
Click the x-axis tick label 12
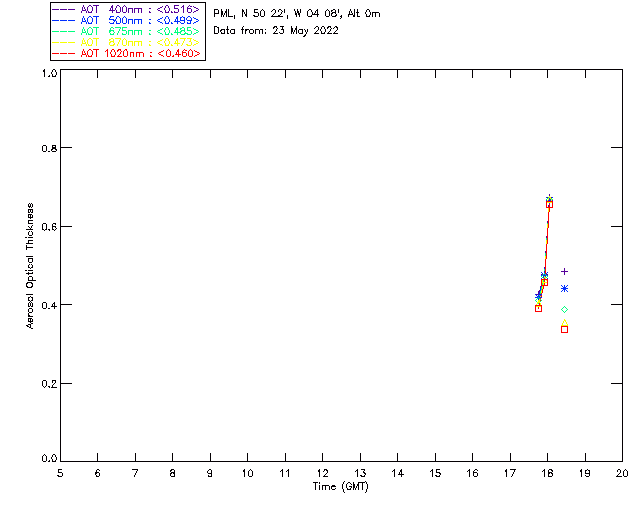pos(322,473)
